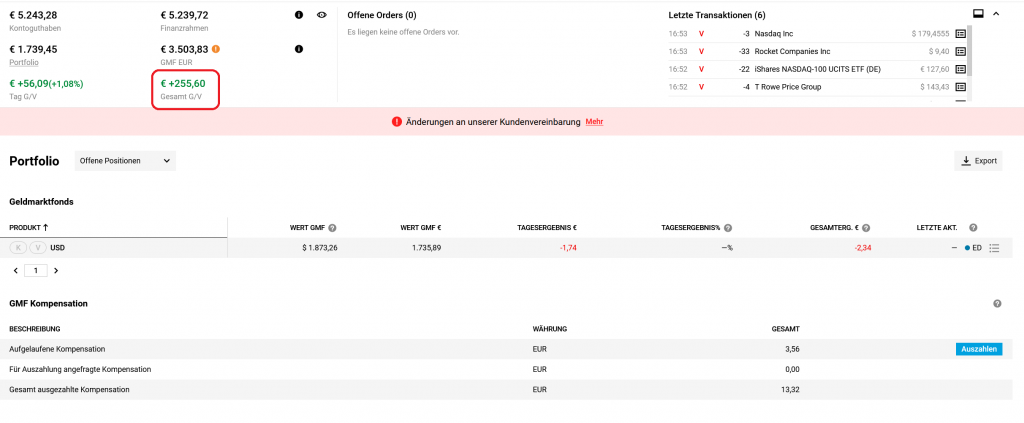Screen dimensions: 1024x423
Task: Open the Offene Positionen dropdown
Action: pos(125,161)
